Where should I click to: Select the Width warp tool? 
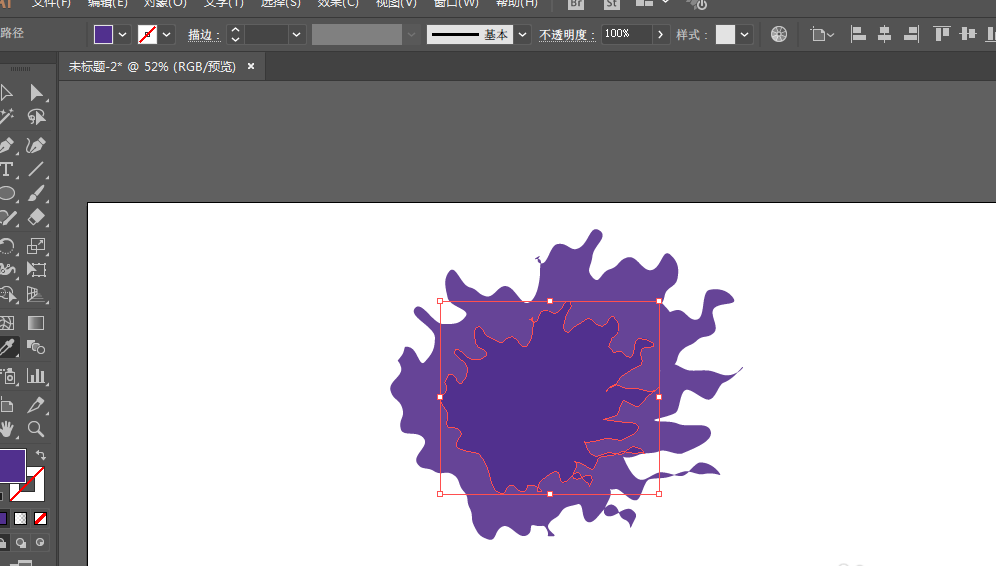[x=6, y=270]
